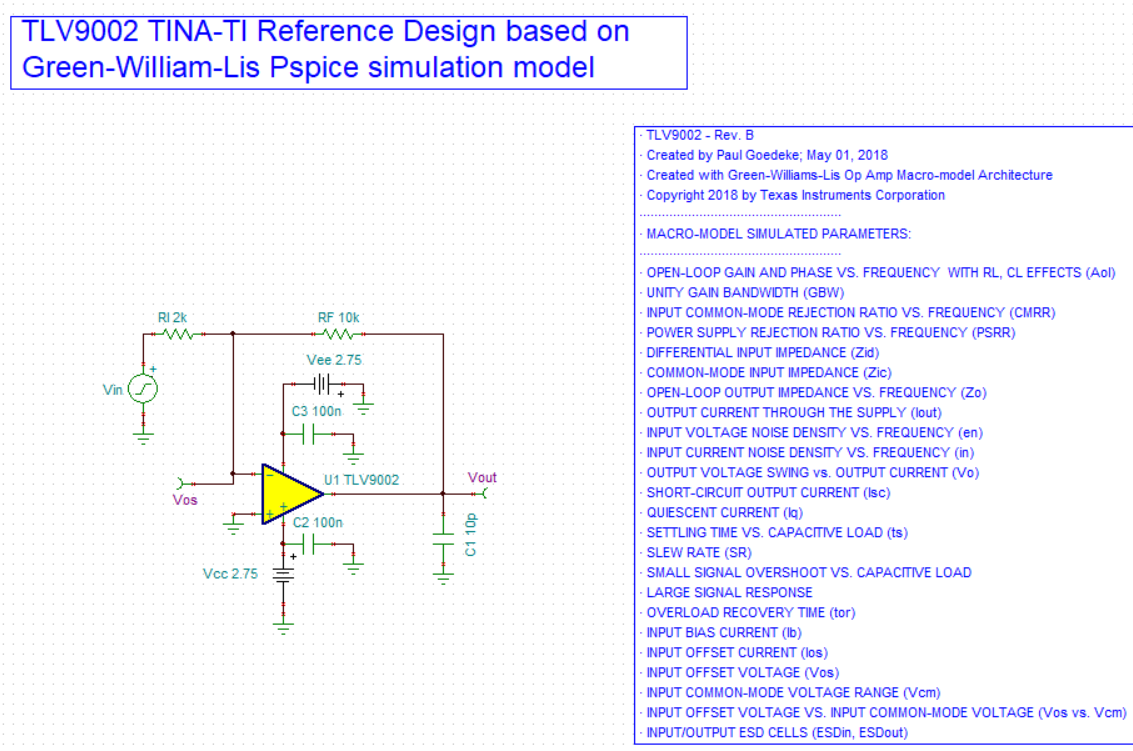The height and width of the screenshot is (751, 1133).
Task: Click the 'C1 10p' vertical label
Action: [470, 535]
